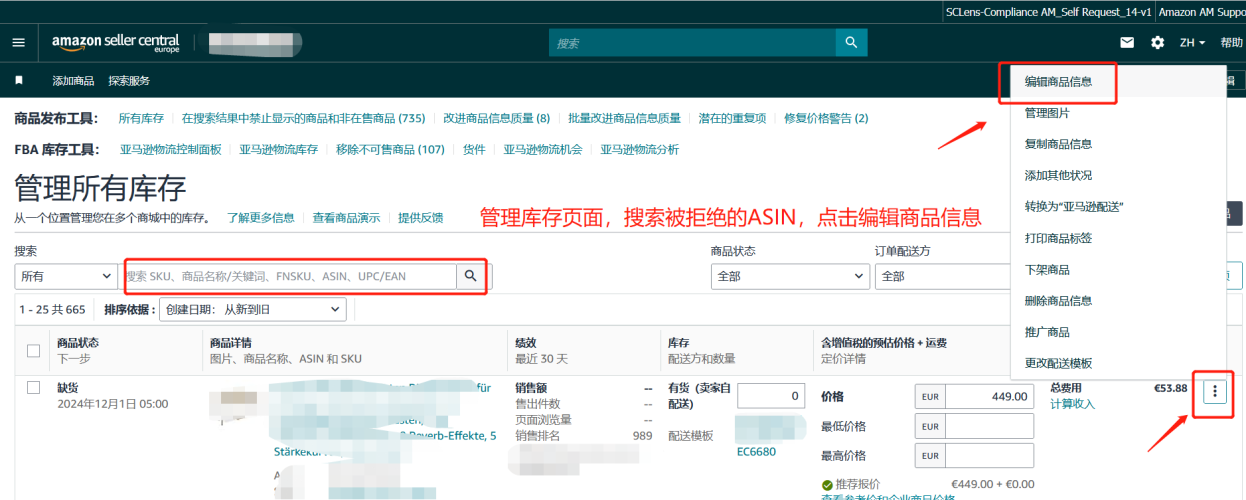The image size is (1246, 500).
Task: Open the 亚马逊物流分析 link
Action: pos(639,149)
